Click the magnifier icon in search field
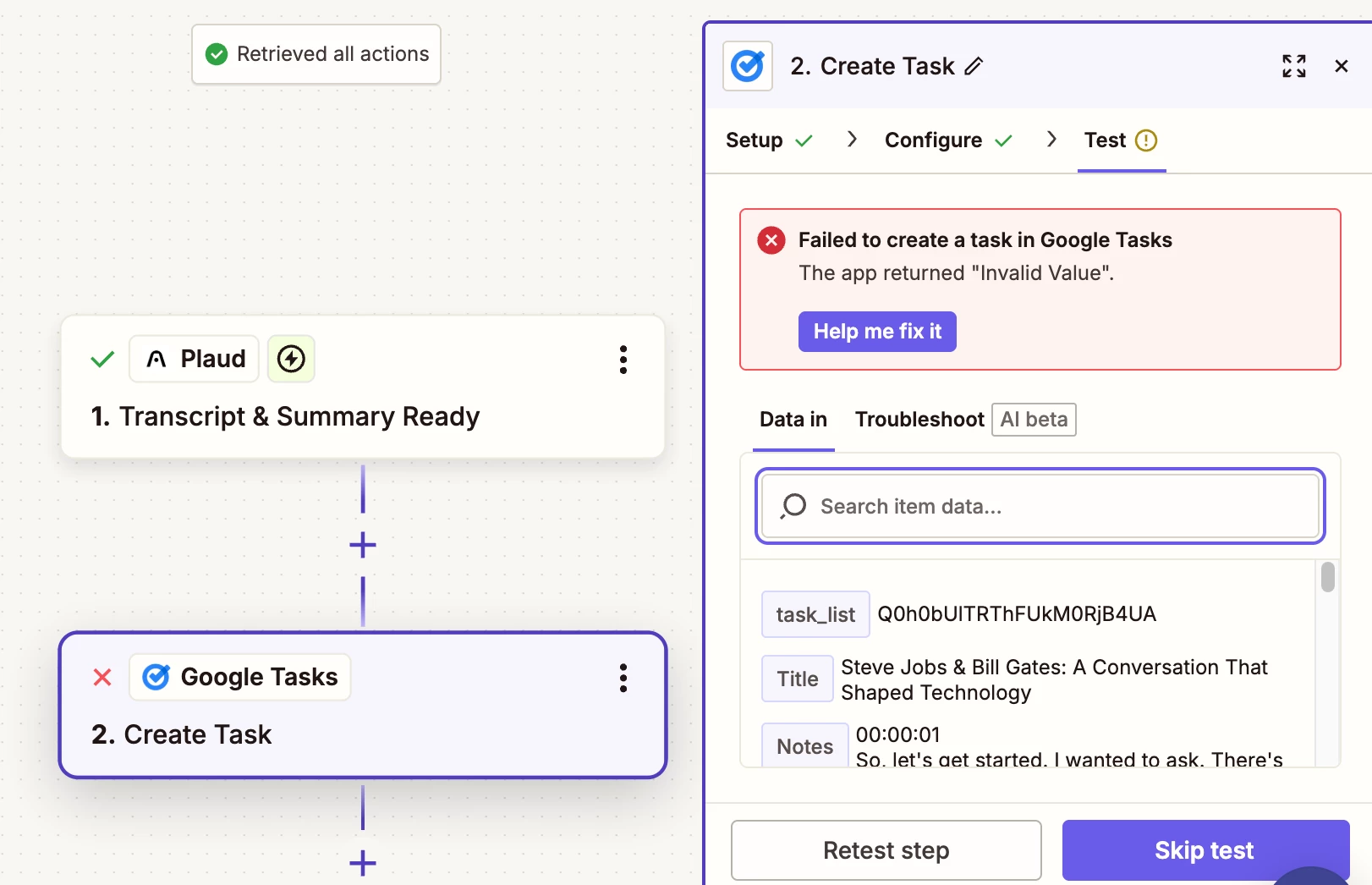 793,506
